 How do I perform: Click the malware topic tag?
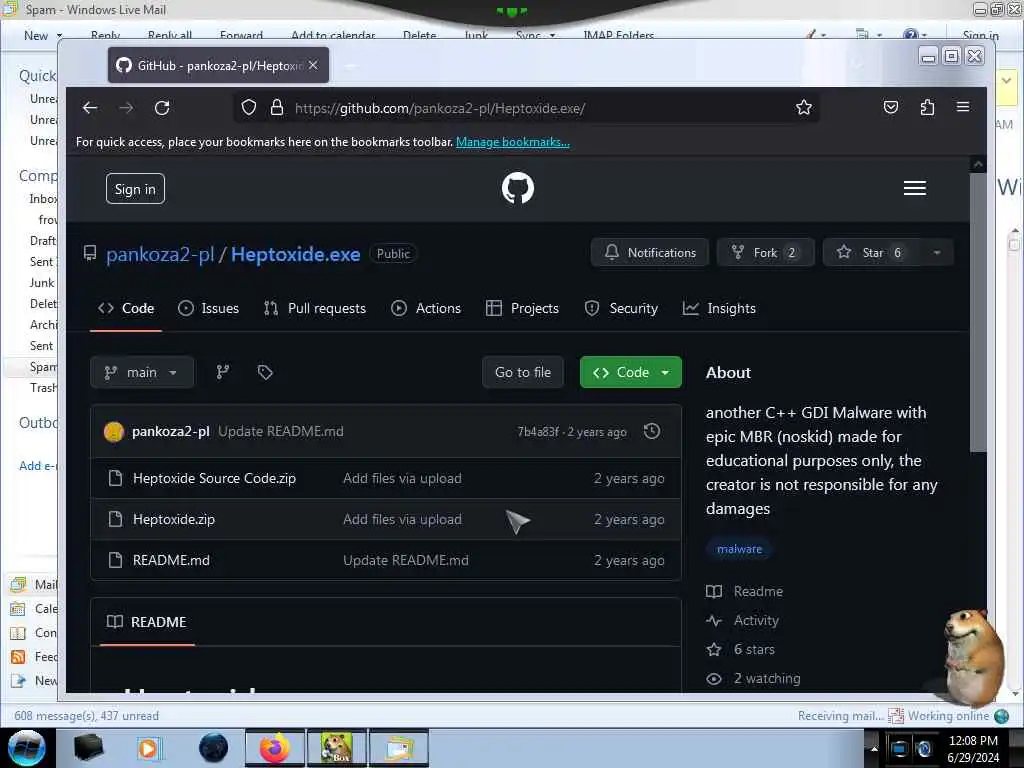pos(739,549)
